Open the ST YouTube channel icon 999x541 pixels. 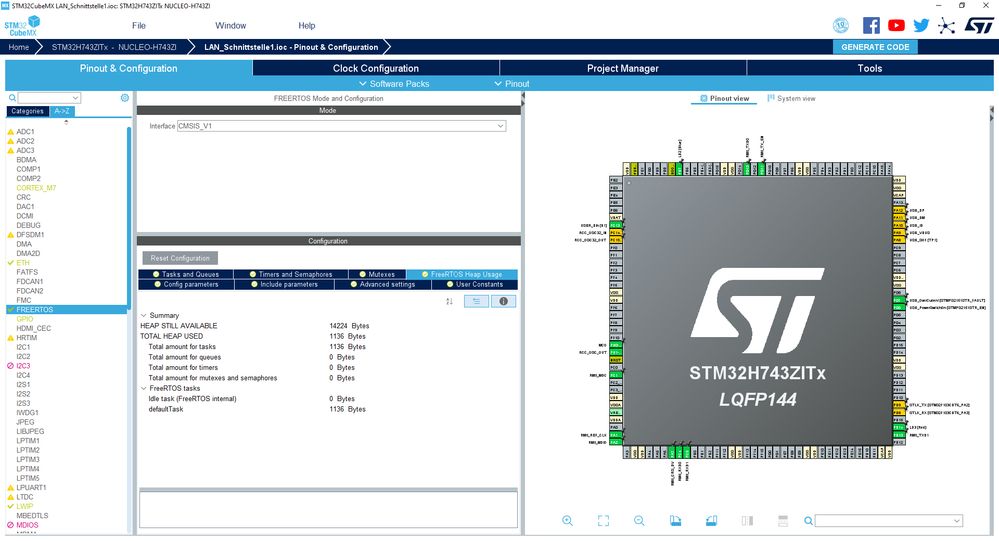point(896,25)
